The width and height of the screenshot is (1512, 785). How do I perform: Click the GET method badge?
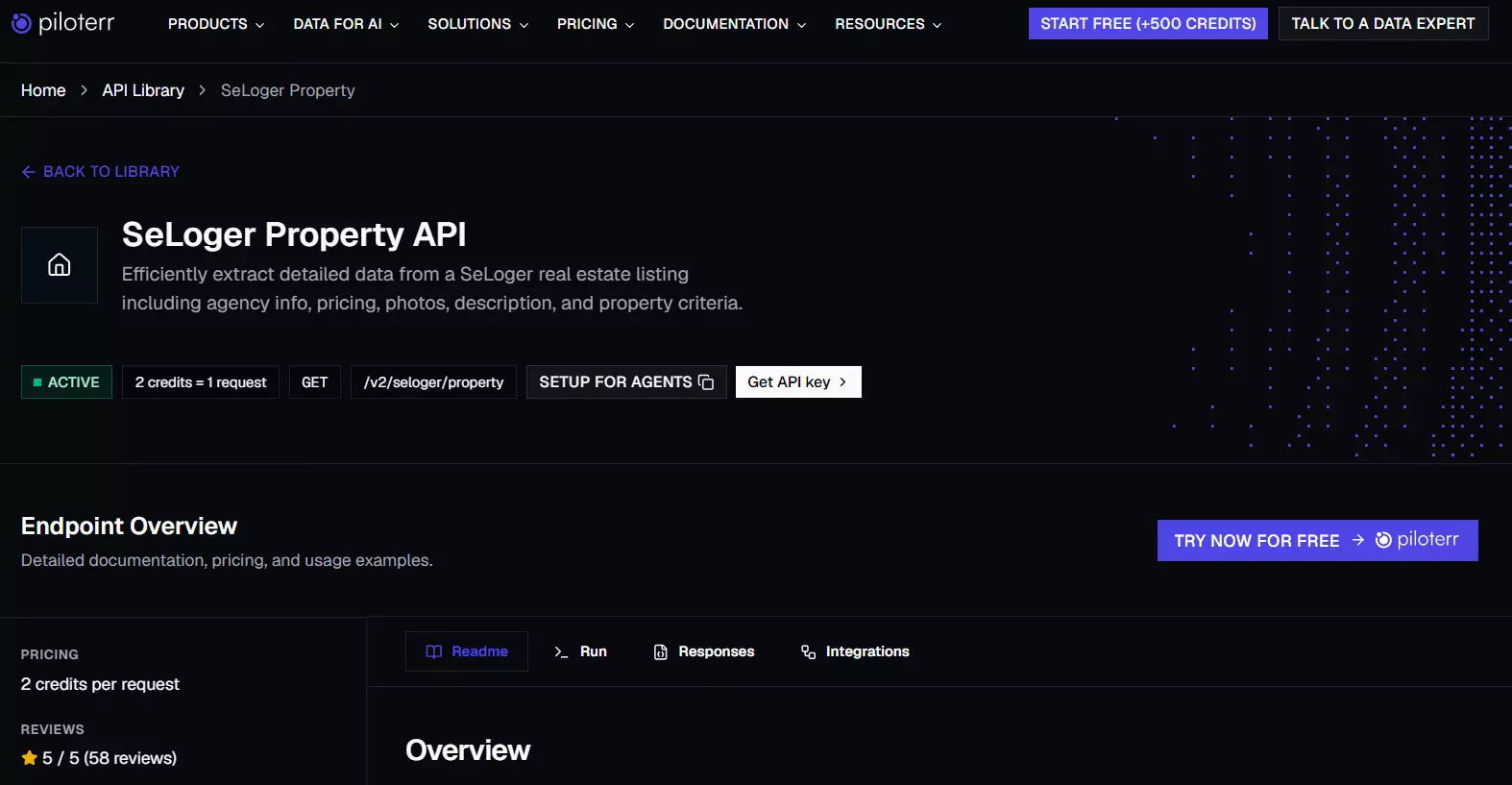(315, 382)
